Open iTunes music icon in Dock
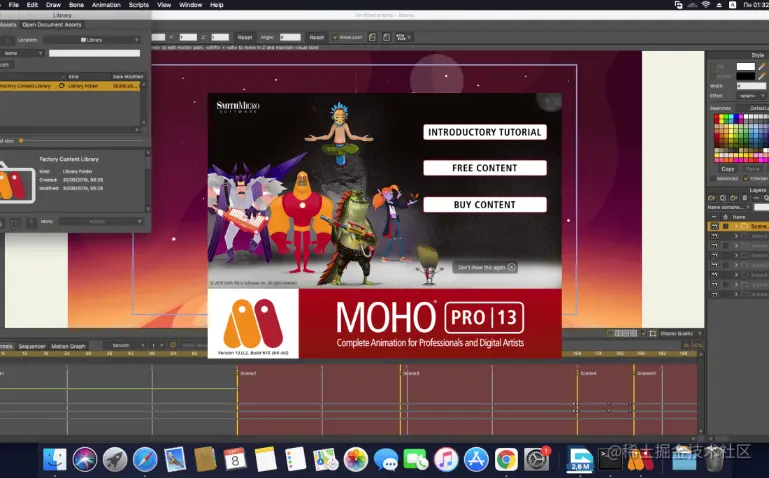This screenshot has width=769, height=478. click(446, 460)
